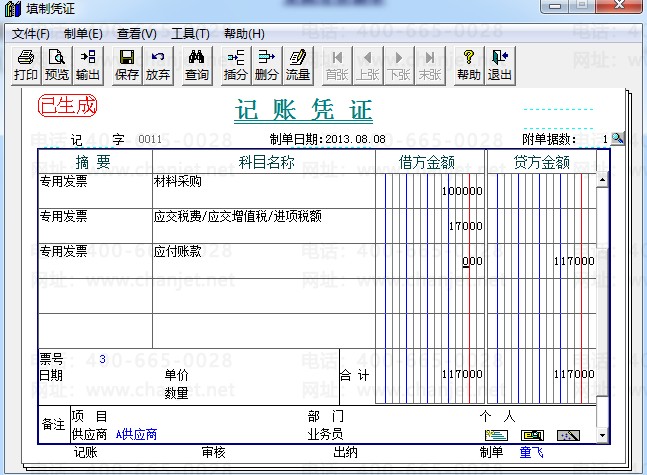Click preparer name 童飞
This screenshot has width=647, height=475.
(x=531, y=452)
